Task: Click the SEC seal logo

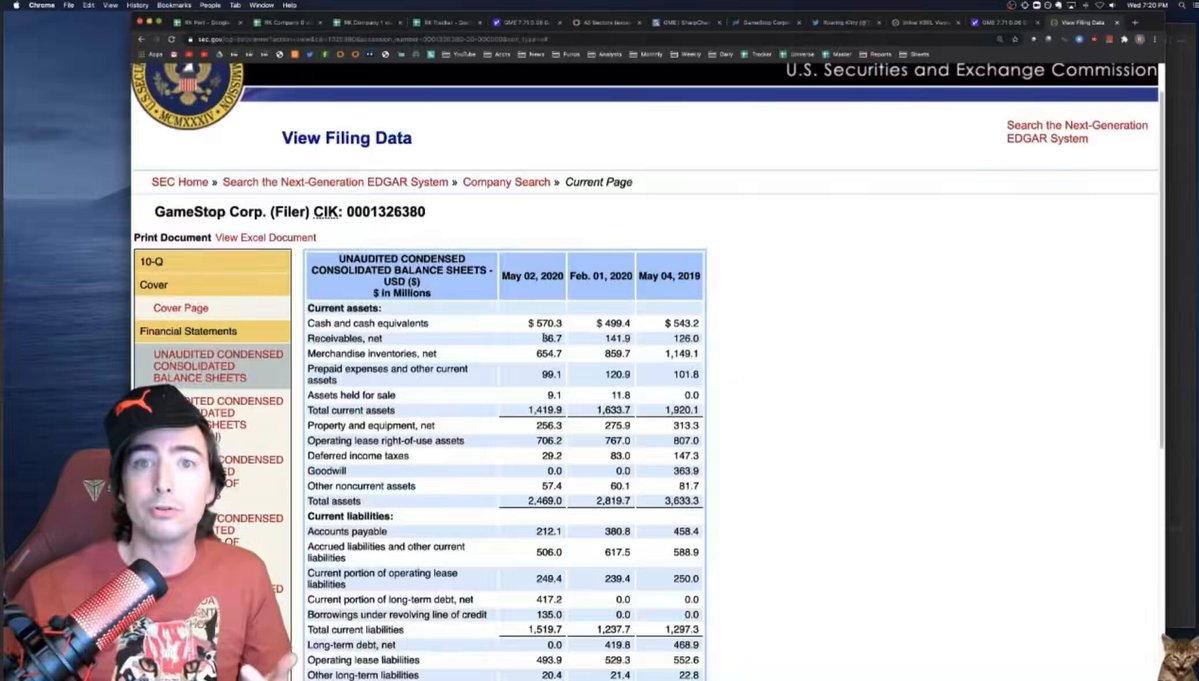Action: (x=188, y=95)
